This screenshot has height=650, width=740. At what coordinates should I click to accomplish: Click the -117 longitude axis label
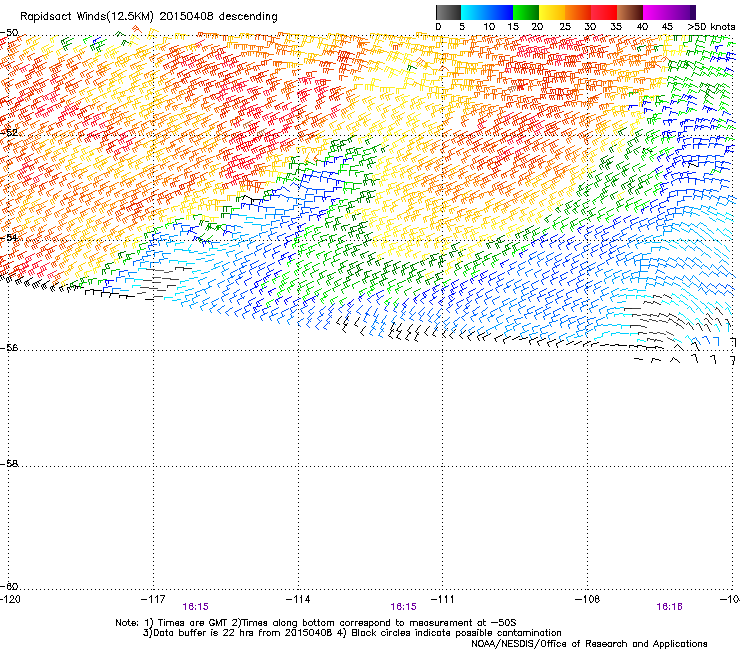[x=153, y=599]
